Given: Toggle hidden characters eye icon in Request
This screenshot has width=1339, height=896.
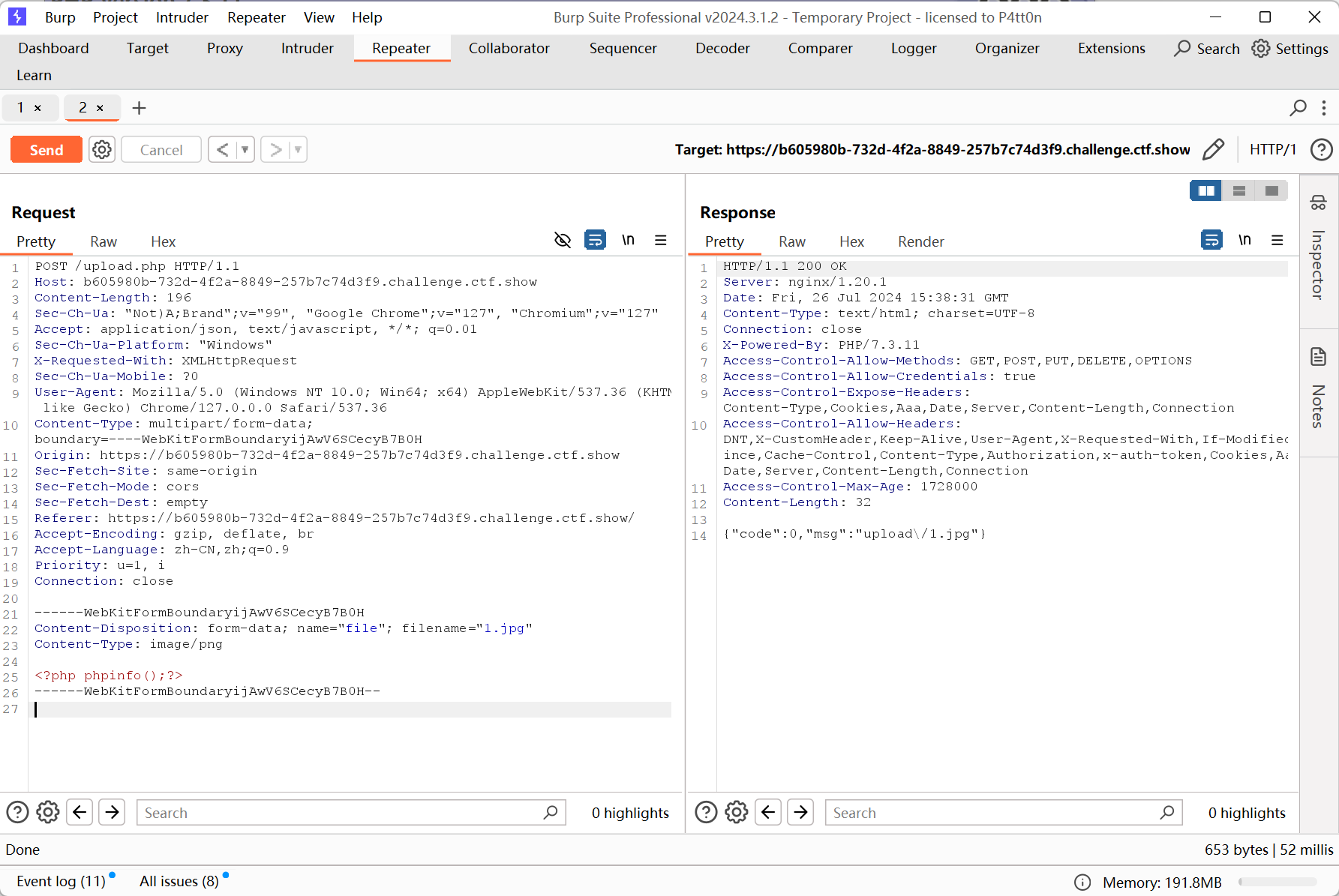Looking at the screenshot, I should point(563,241).
